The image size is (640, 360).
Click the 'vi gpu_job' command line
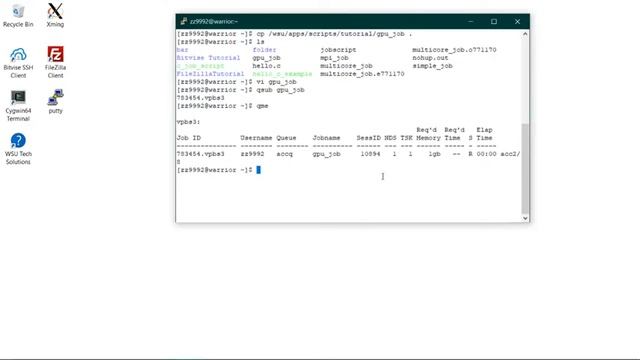click(x=236, y=82)
